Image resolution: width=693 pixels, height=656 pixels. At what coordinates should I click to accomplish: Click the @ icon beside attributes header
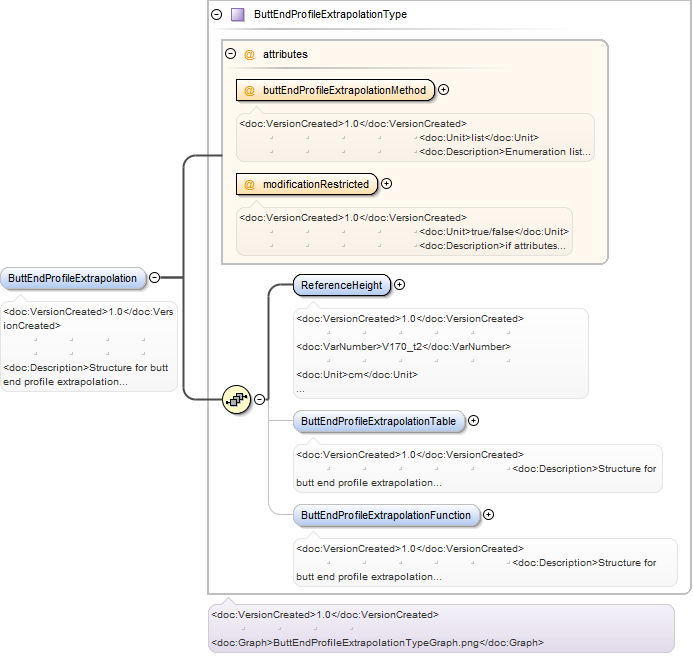249,54
